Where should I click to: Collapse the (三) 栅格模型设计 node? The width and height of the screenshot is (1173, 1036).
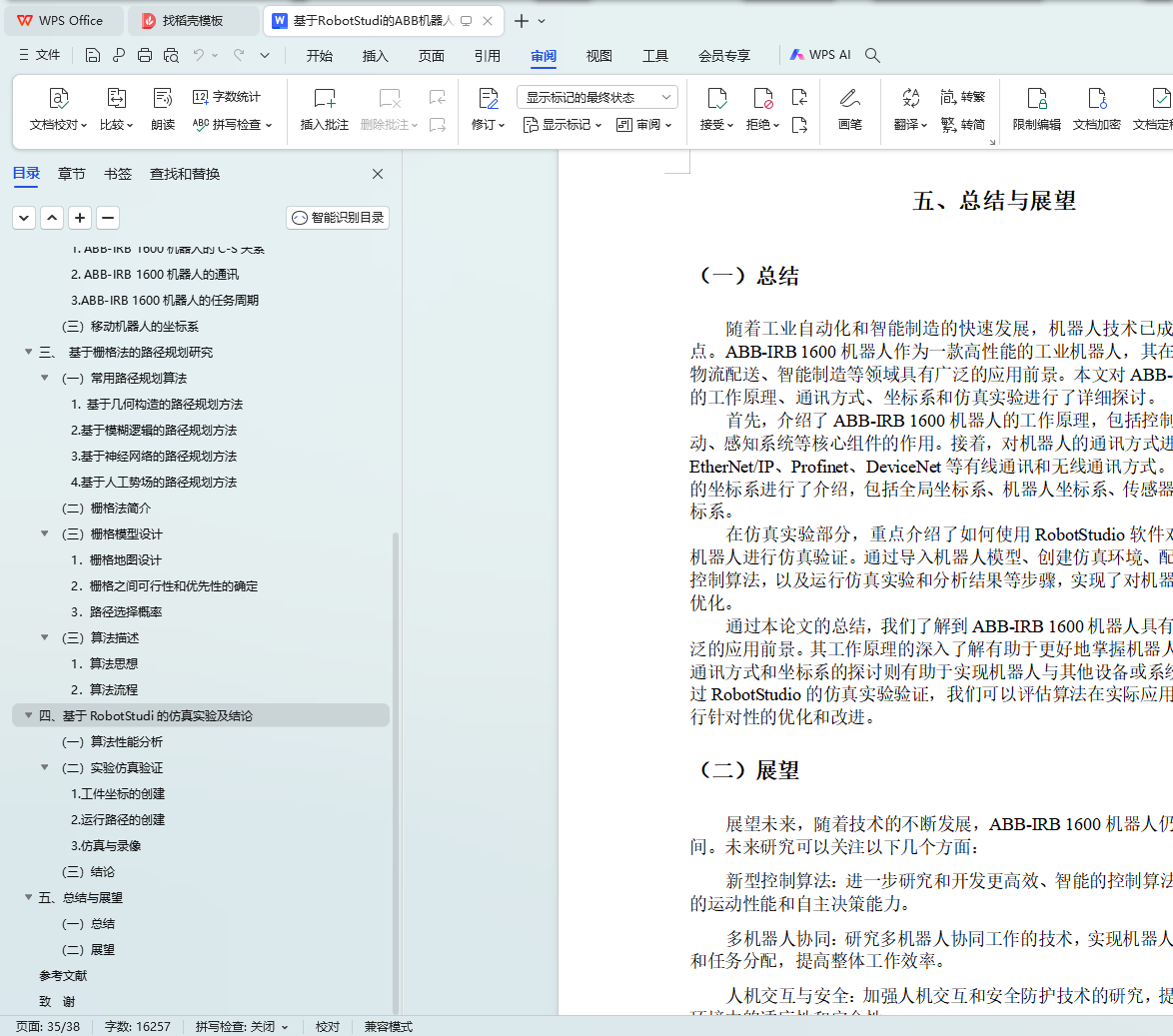(45, 533)
